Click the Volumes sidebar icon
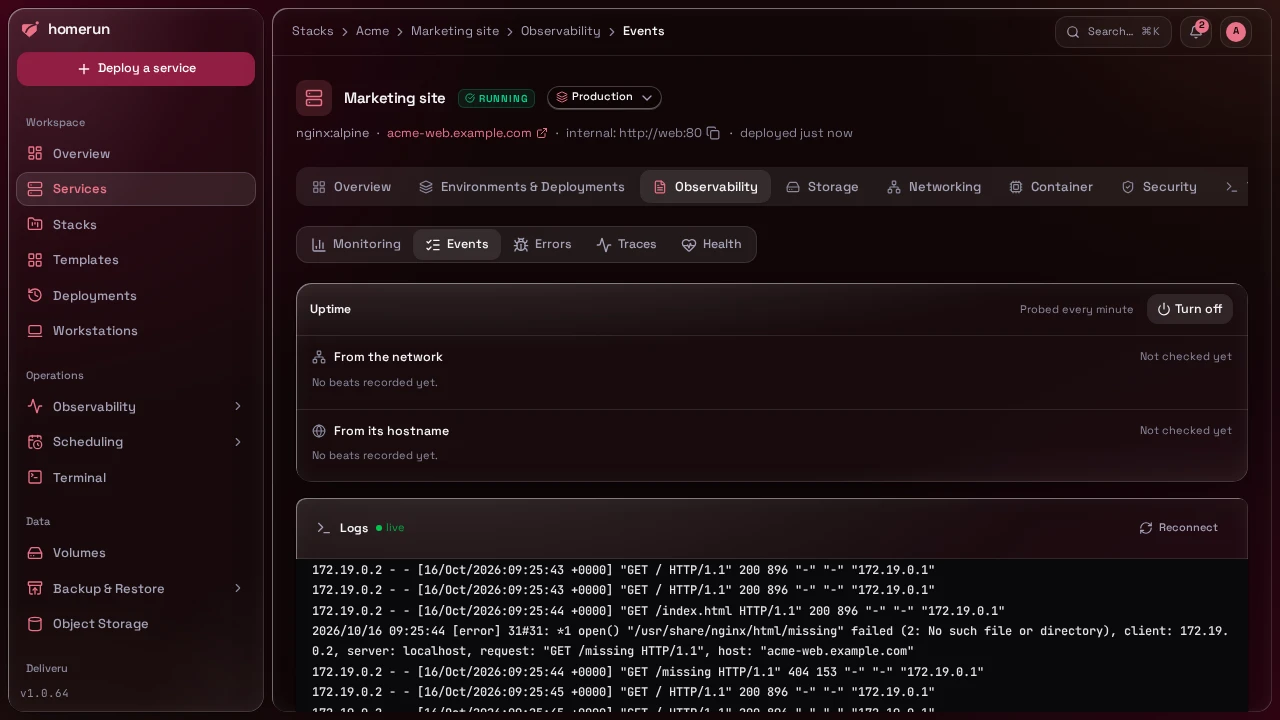1280x720 pixels. tap(35, 553)
